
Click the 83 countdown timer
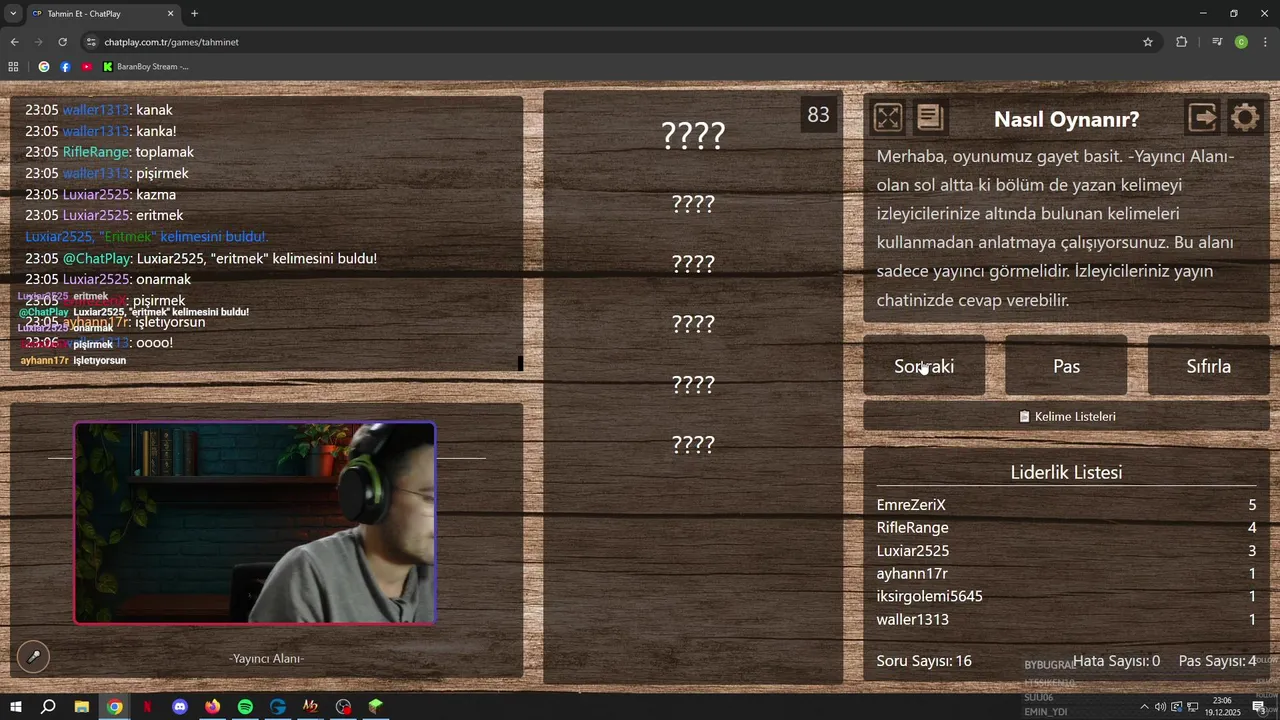click(818, 115)
